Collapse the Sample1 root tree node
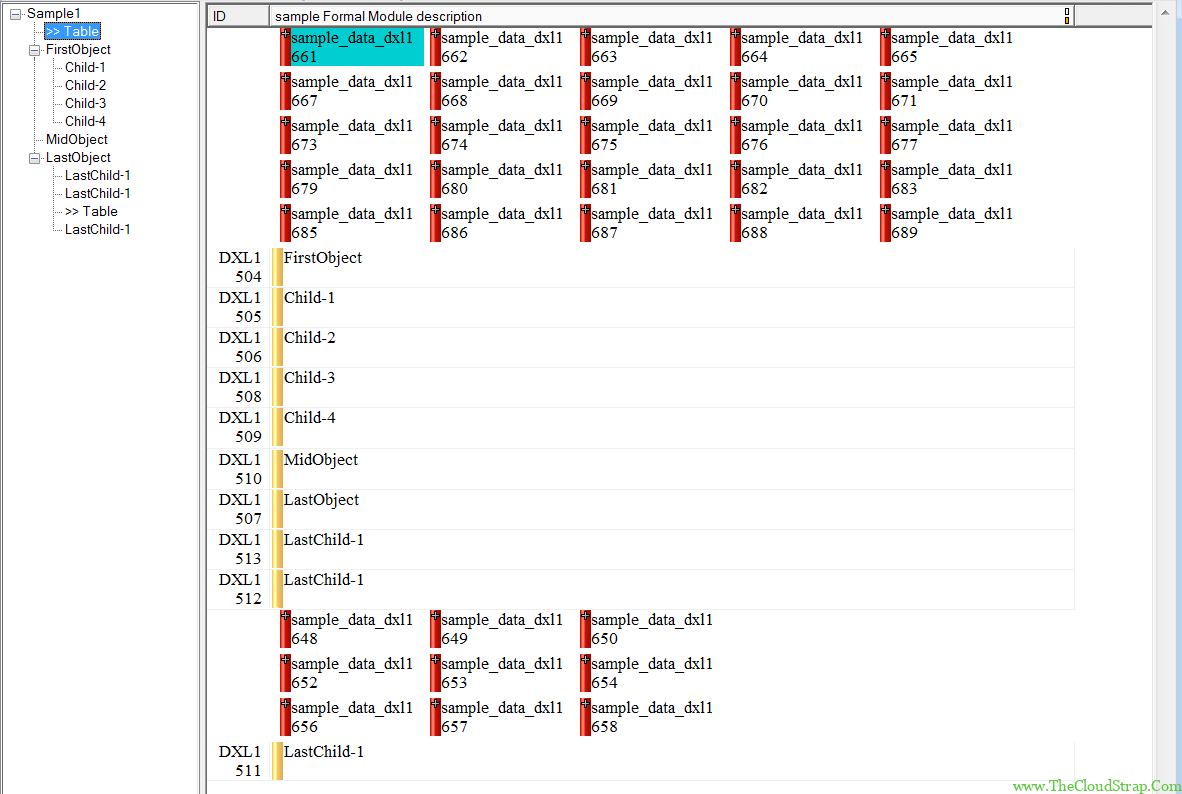1182x794 pixels. click(x=16, y=14)
